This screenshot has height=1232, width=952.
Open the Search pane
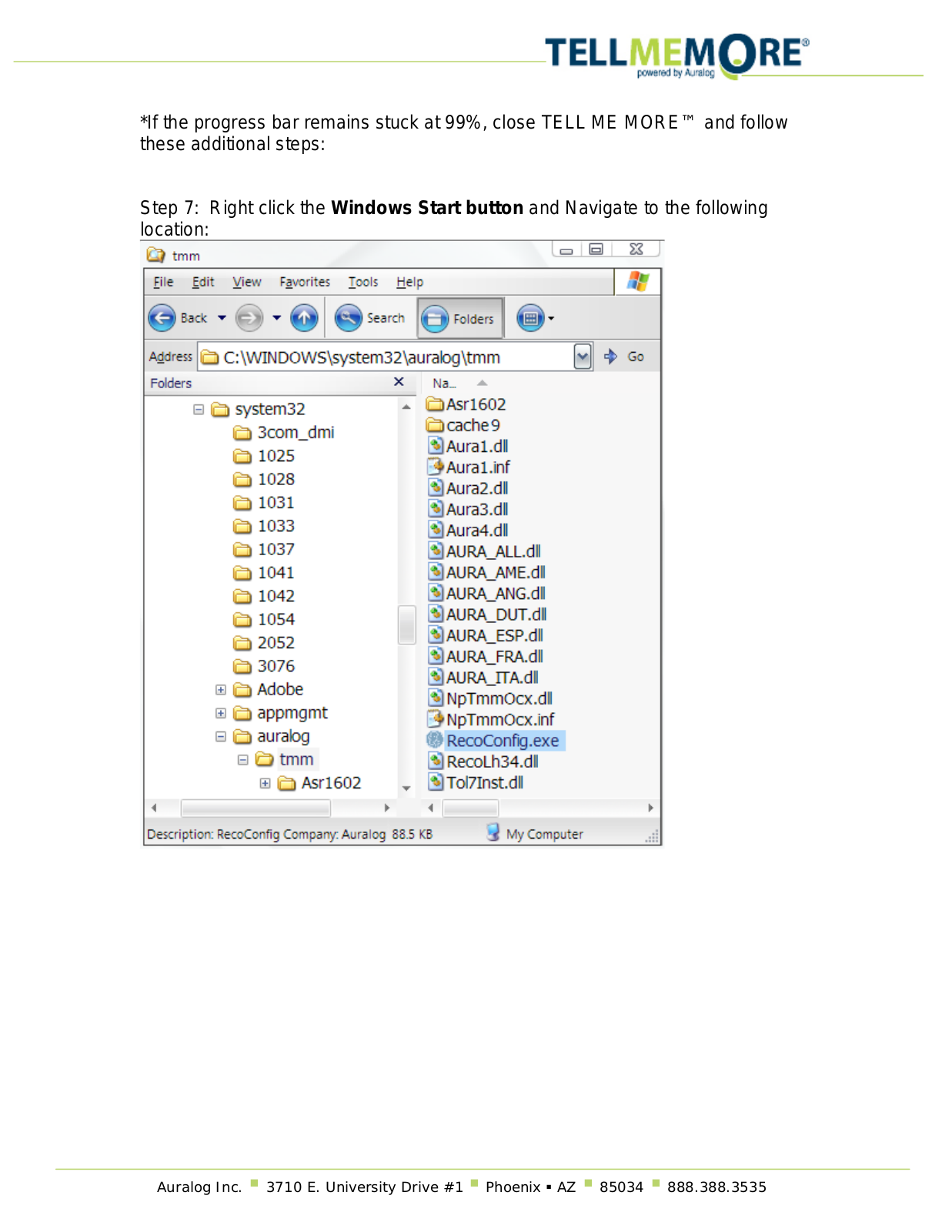[x=370, y=318]
